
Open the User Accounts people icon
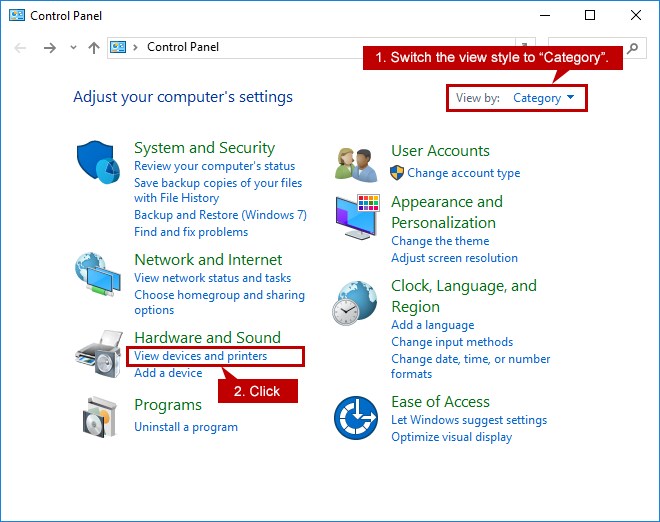[x=357, y=165]
